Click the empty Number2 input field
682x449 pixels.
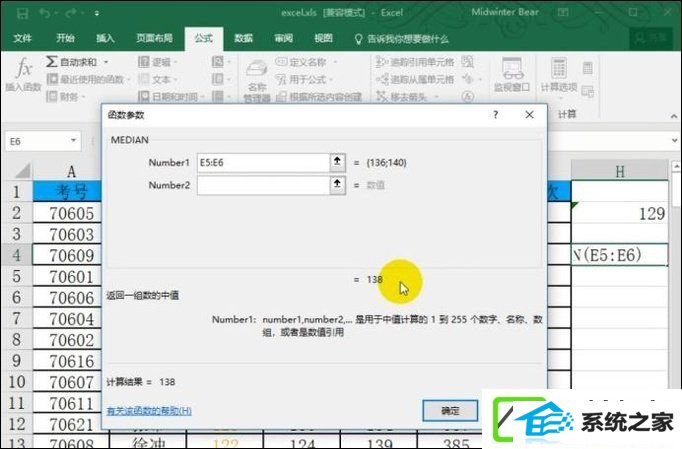click(263, 185)
